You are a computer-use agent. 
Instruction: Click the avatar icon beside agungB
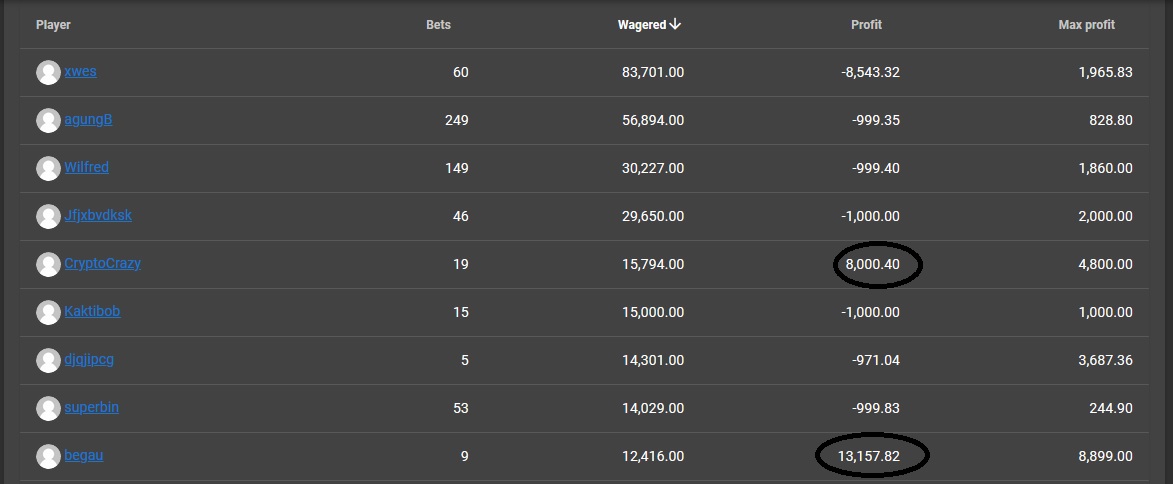tap(49, 120)
